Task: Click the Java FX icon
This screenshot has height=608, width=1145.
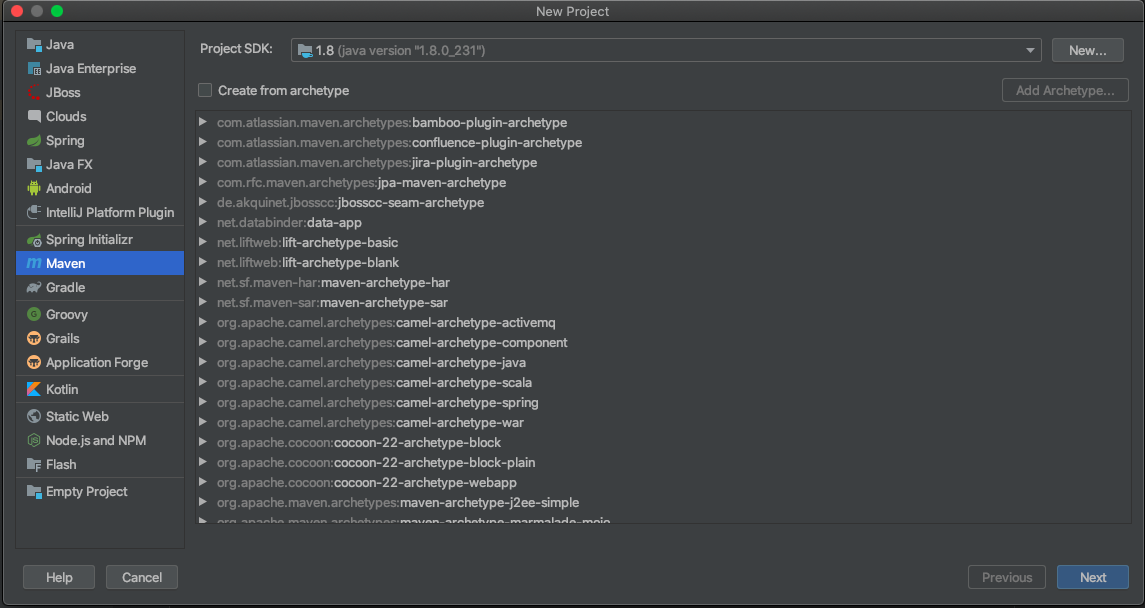Action: (34, 164)
